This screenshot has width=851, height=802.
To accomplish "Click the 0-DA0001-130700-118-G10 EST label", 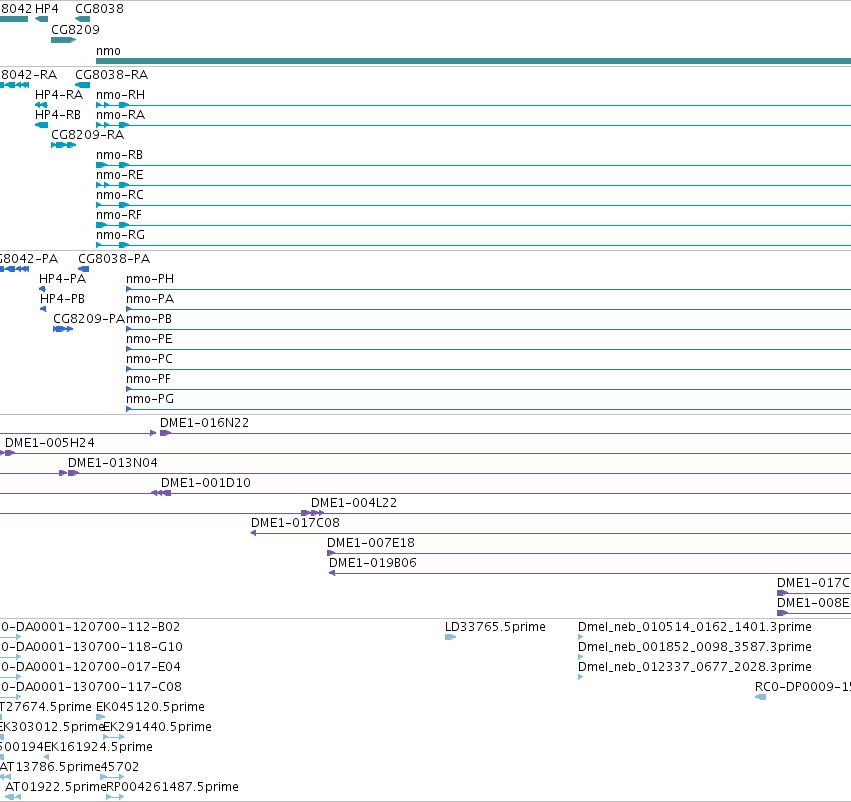I will point(91,647).
